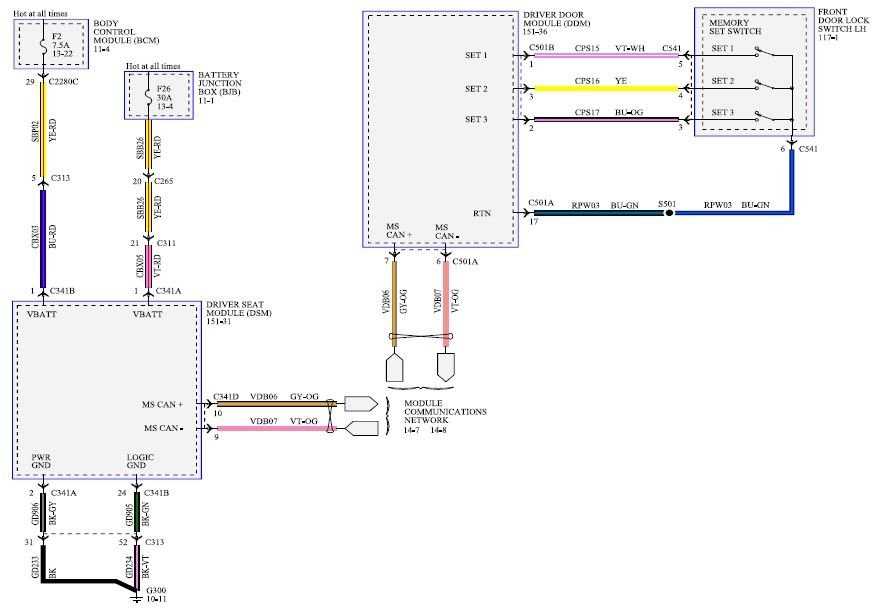Viewport: 888px width, 612px height.
Task: Click the C265 connector label
Action: pos(164,181)
